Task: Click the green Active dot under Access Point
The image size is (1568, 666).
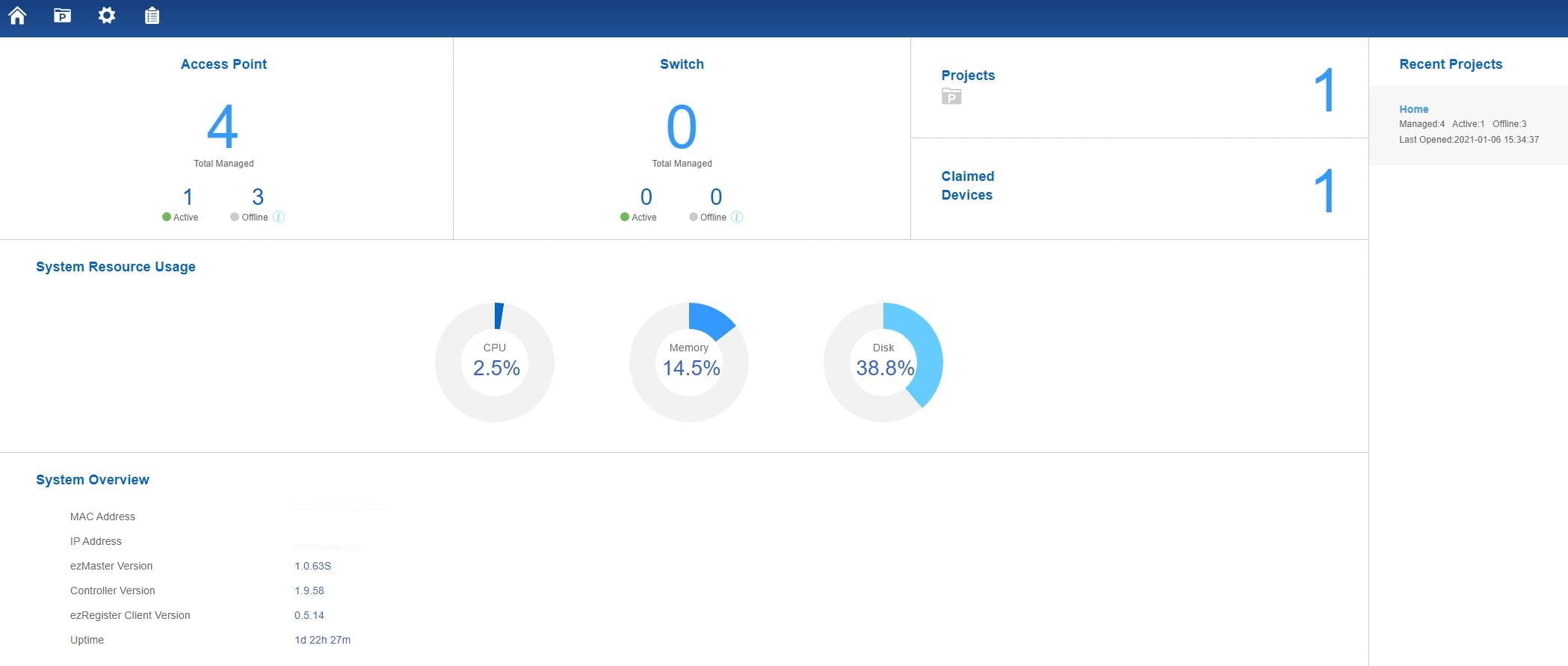Action: 167,218
